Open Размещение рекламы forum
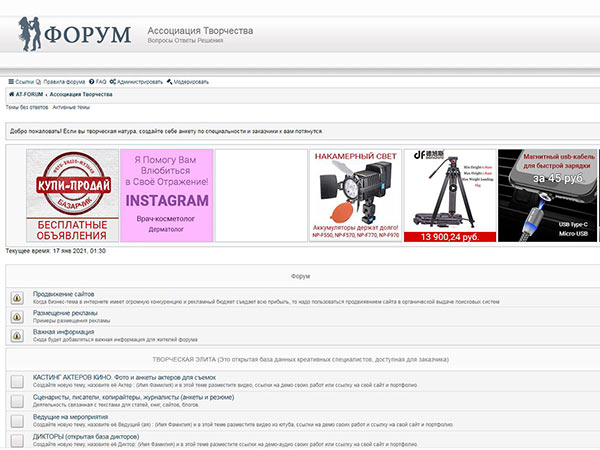The width and height of the screenshot is (600, 450). coord(65,313)
